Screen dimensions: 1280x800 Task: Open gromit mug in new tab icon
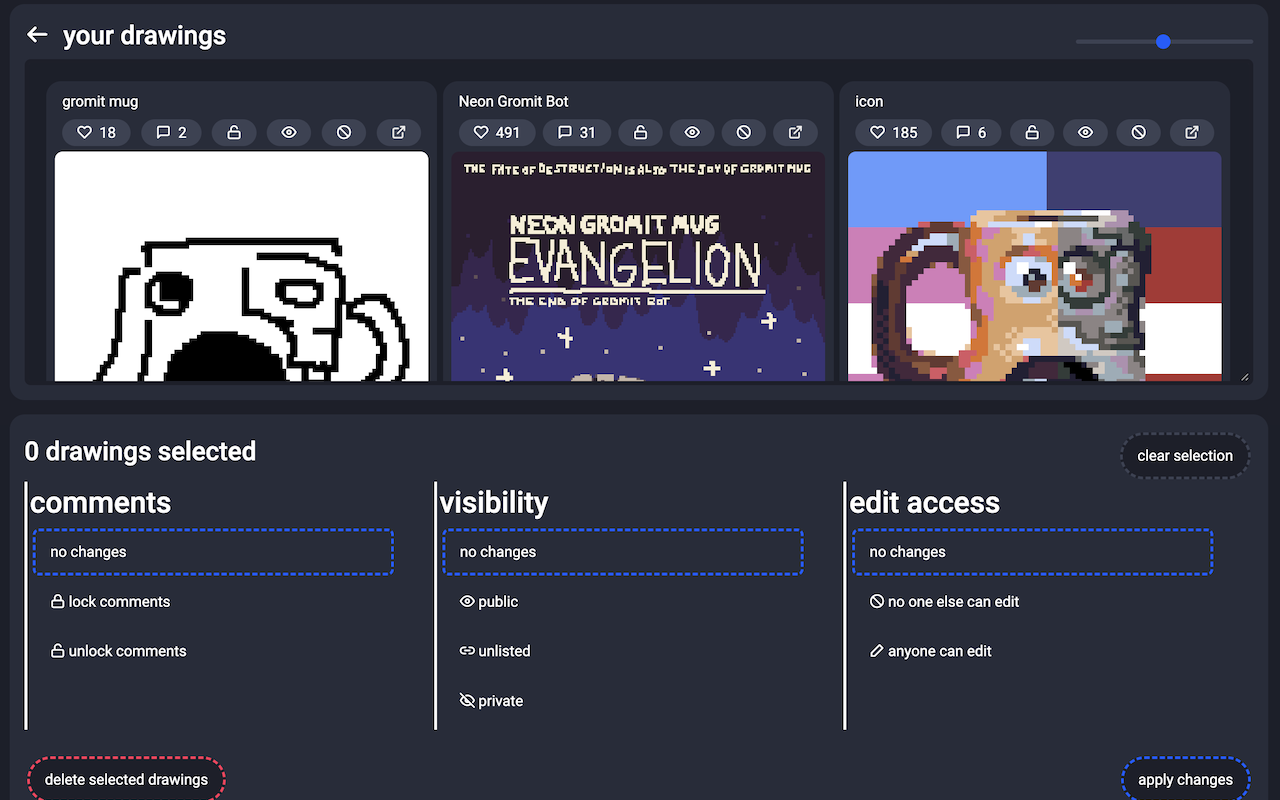[x=399, y=132]
